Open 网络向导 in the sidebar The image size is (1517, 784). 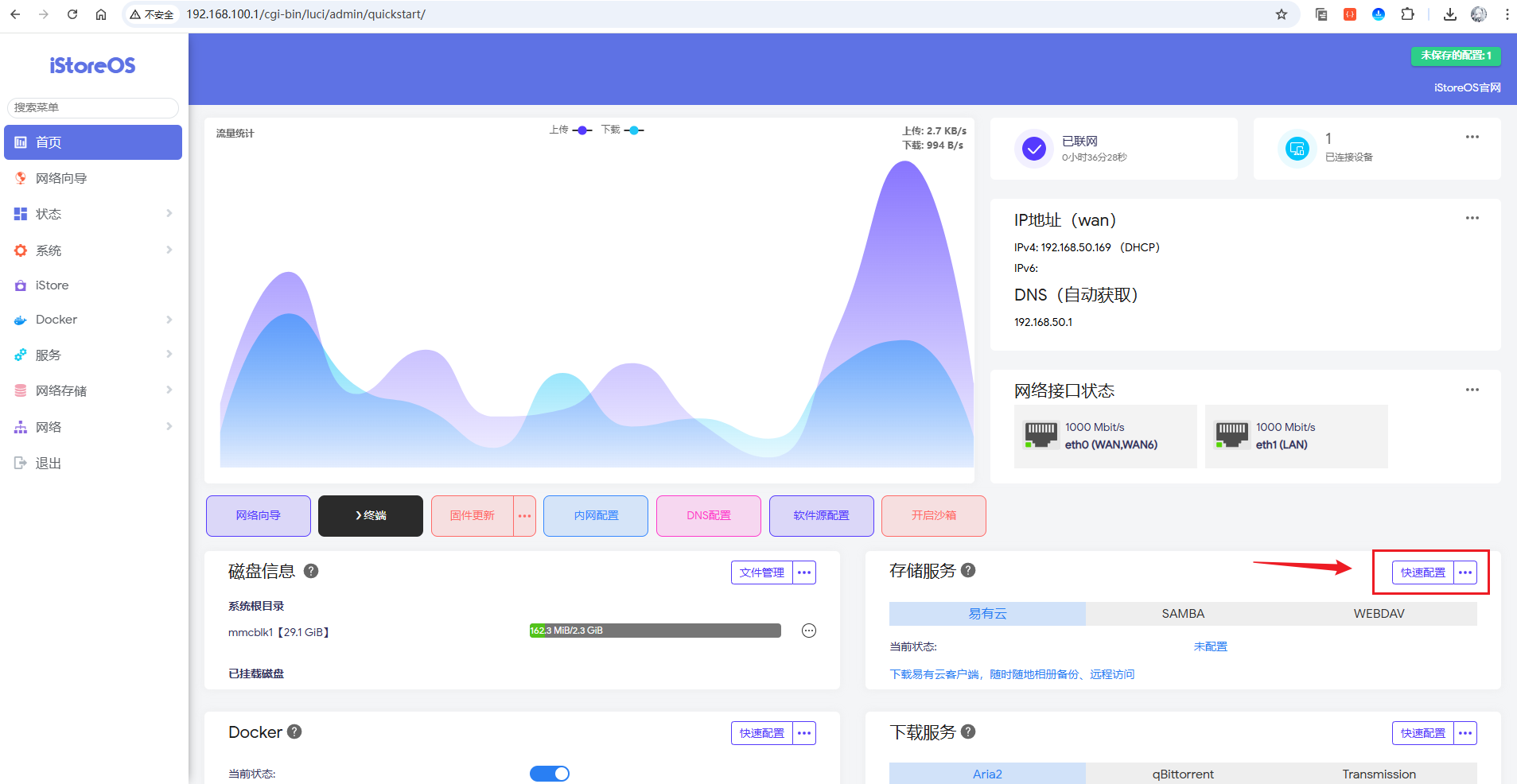pyautogui.click(x=93, y=178)
